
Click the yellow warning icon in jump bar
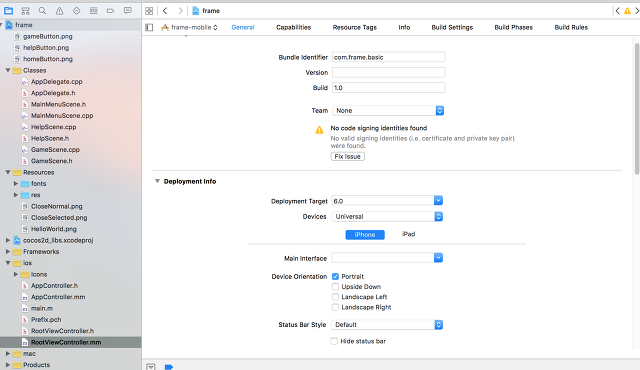[x=627, y=11]
